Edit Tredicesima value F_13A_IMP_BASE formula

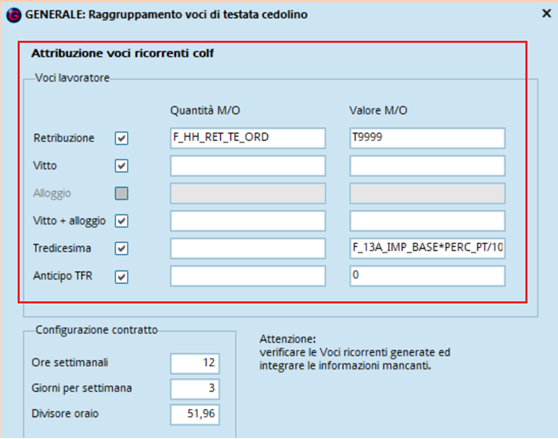(427, 248)
